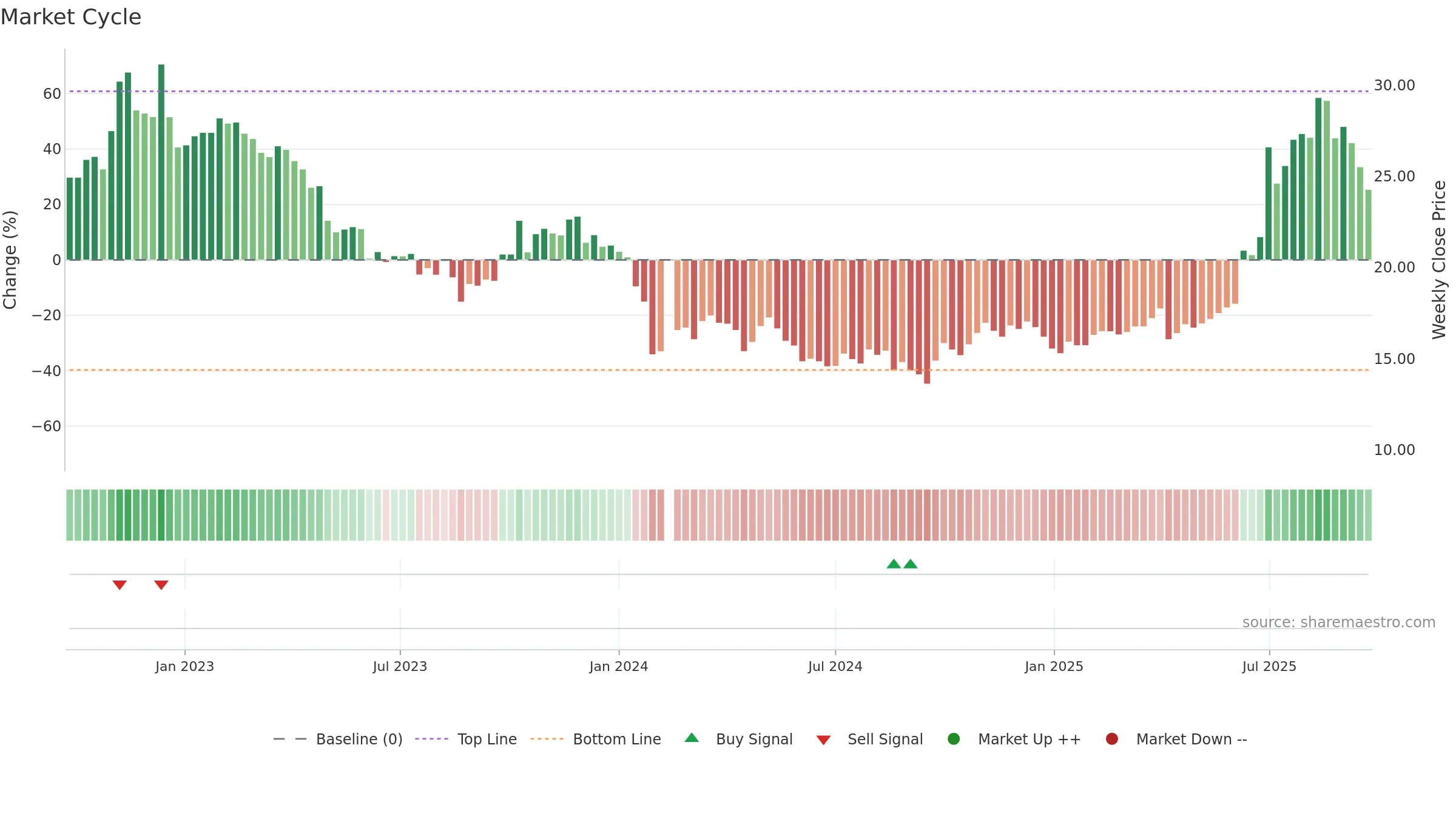This screenshot has height=819, width=1456.
Task: Click the Jul 2025 axis label
Action: pyautogui.click(x=1269, y=667)
